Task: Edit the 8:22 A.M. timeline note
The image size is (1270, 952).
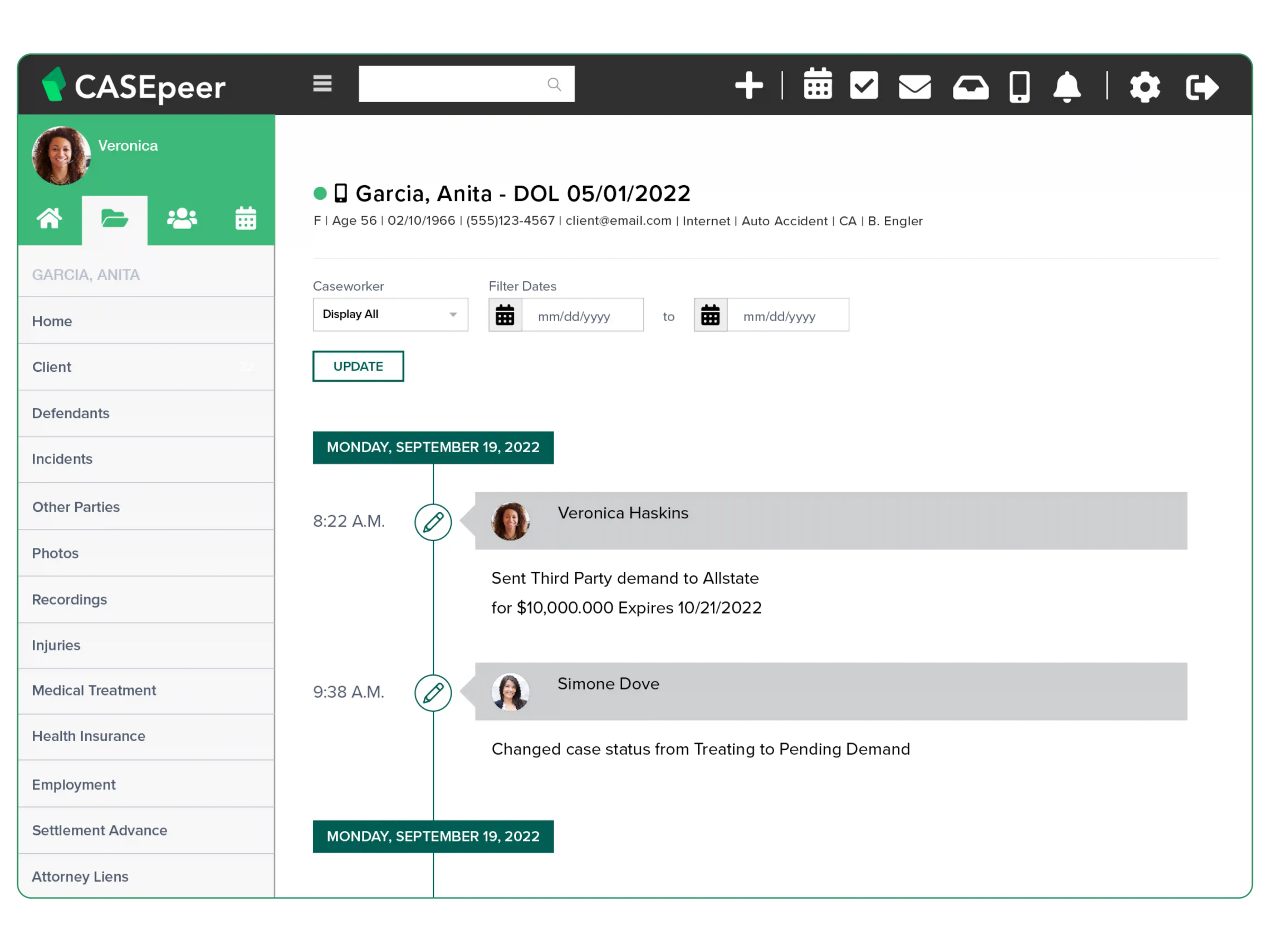Action: coord(433,521)
